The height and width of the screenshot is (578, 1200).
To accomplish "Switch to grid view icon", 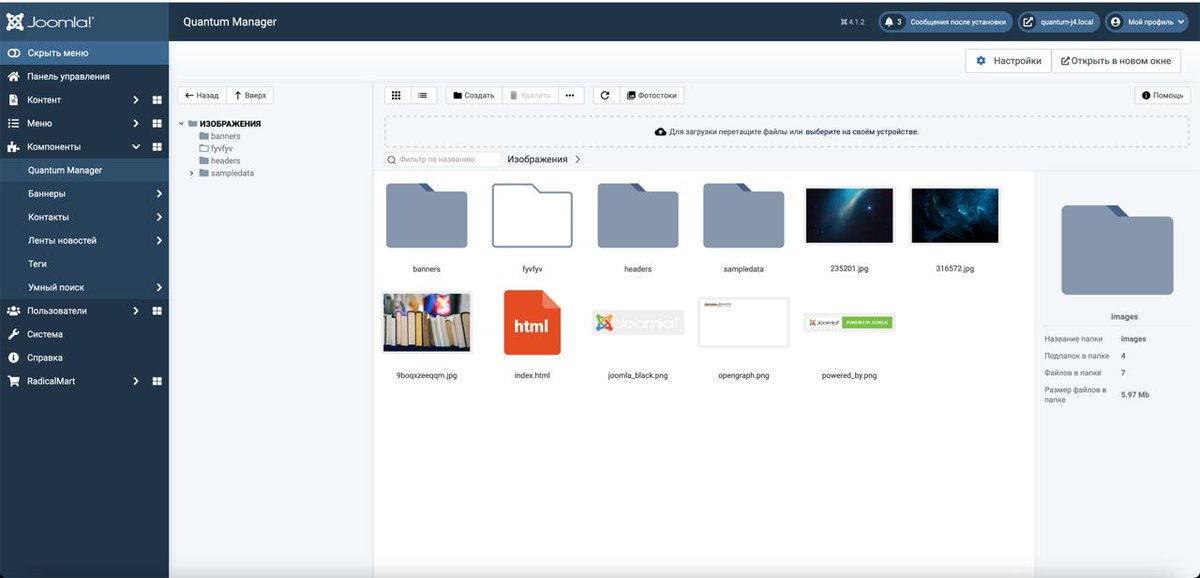I will point(396,95).
